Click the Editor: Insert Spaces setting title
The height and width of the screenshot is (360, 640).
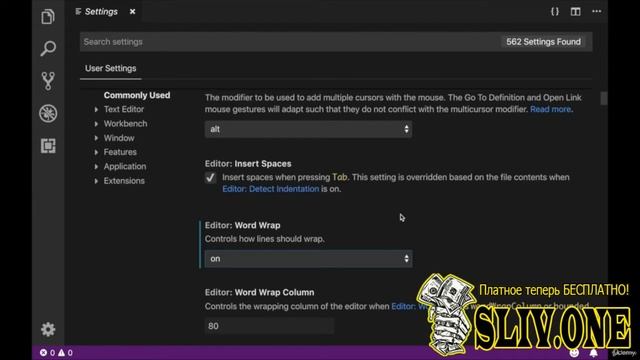click(x=248, y=164)
